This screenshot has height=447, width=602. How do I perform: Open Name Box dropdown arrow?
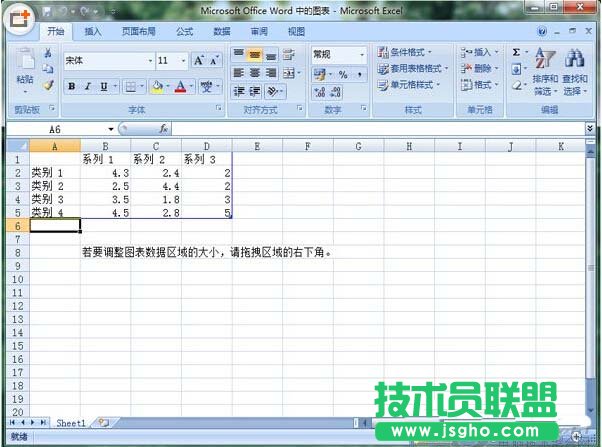click(x=111, y=129)
